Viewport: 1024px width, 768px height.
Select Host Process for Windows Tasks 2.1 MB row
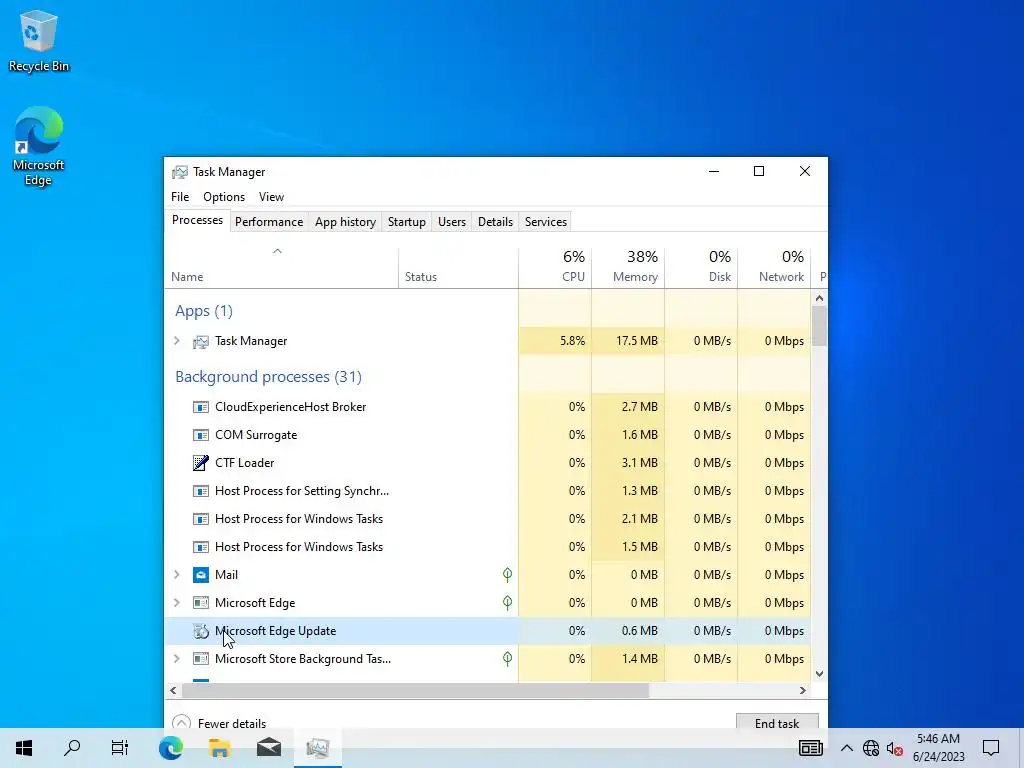(488, 519)
